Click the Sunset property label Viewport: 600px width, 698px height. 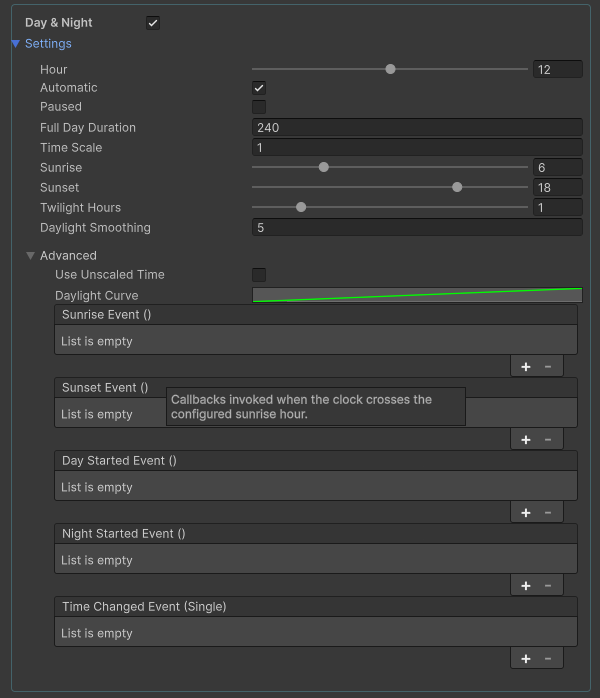point(60,187)
